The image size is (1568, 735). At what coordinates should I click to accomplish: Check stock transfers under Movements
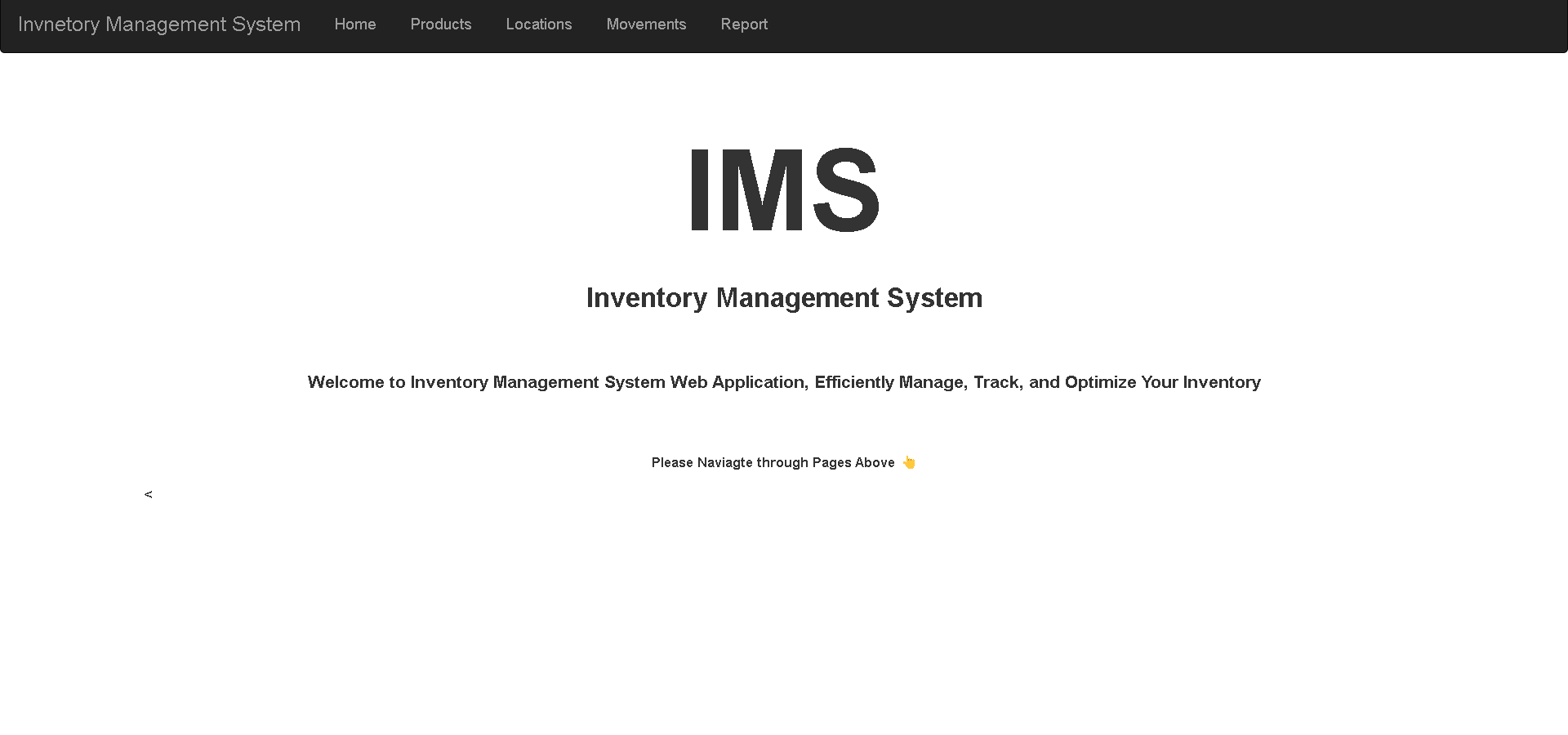pos(646,24)
